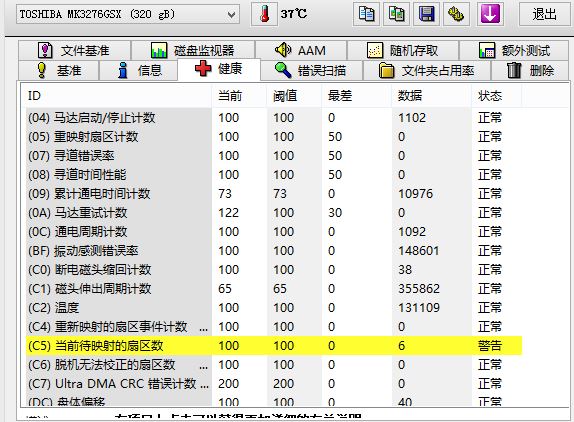Screen dimensions: 574x422
Task: Select the (C6) 脱机无法校正的扇区数 row
Action: (x=274, y=365)
